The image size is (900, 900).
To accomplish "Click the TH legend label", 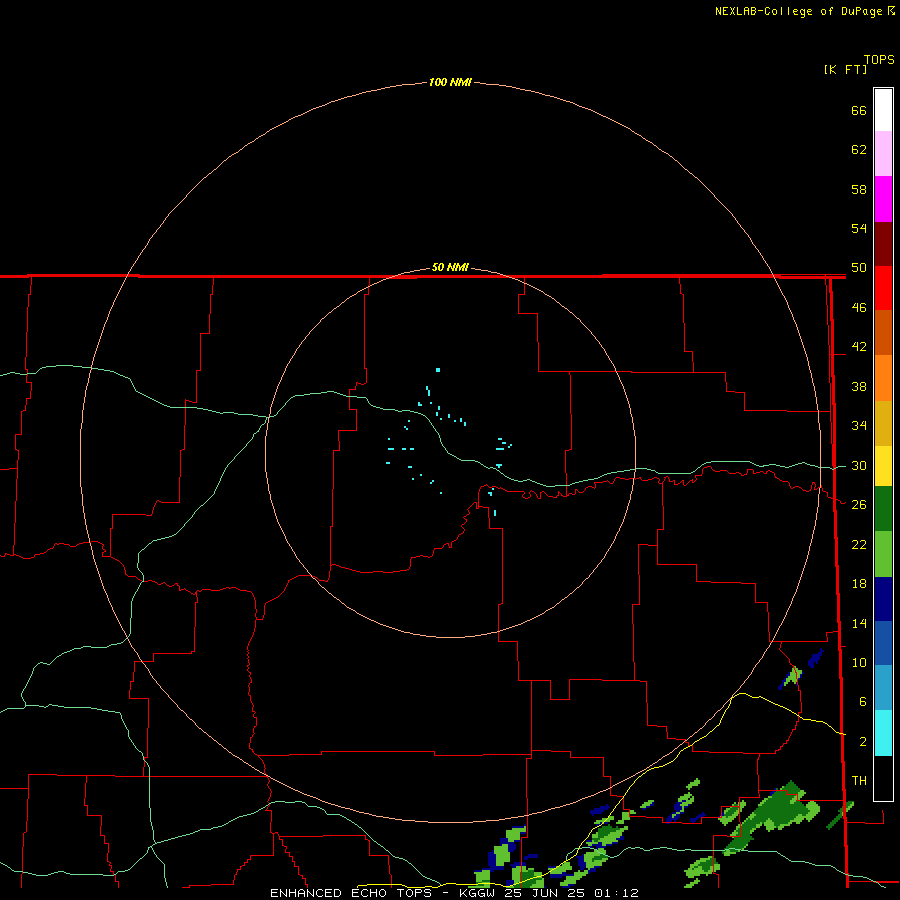I will (859, 781).
